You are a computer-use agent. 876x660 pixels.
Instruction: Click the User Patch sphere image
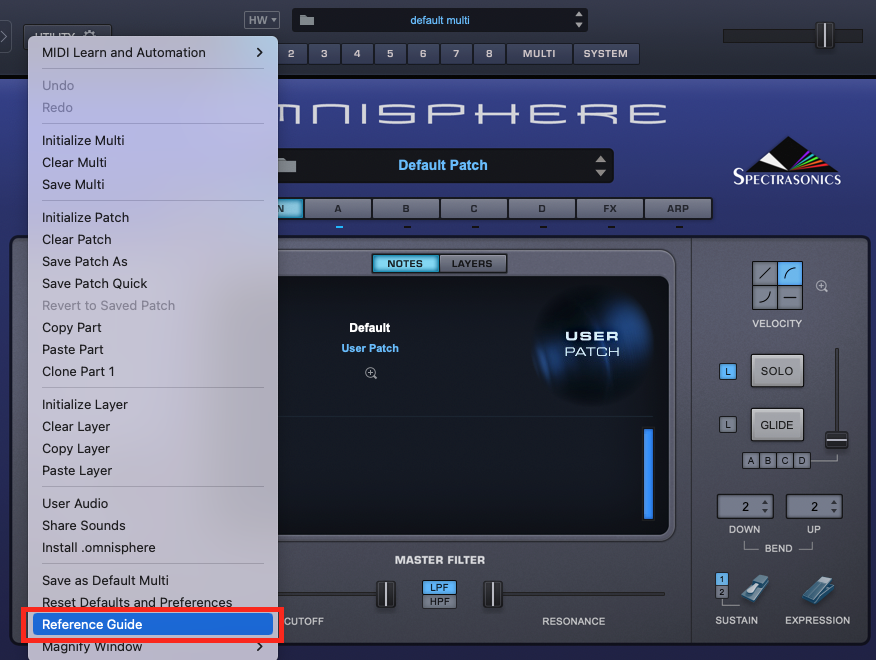[x=592, y=344]
